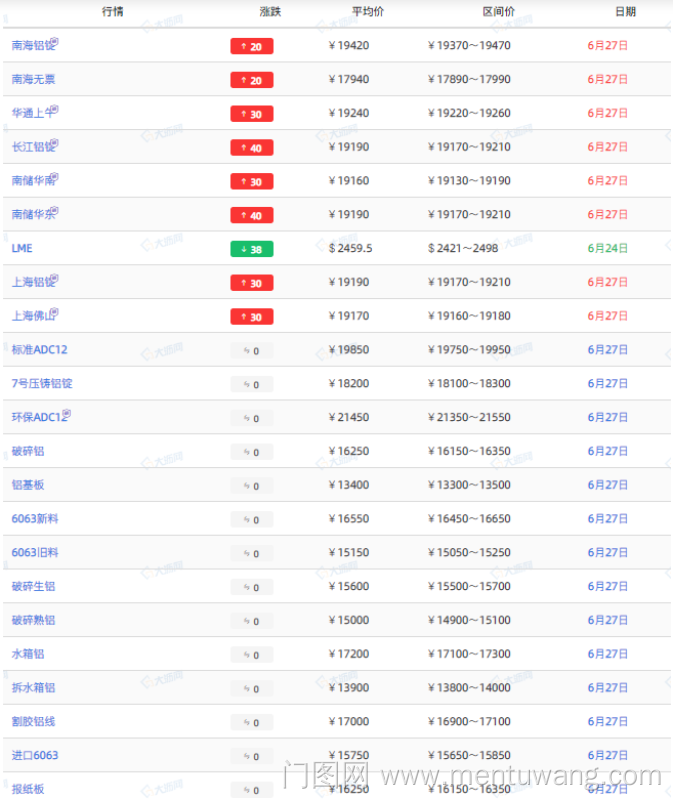This screenshot has width=673, height=800.
Task: Go to the 破碎生铝 price details
Action: [x=33, y=586]
